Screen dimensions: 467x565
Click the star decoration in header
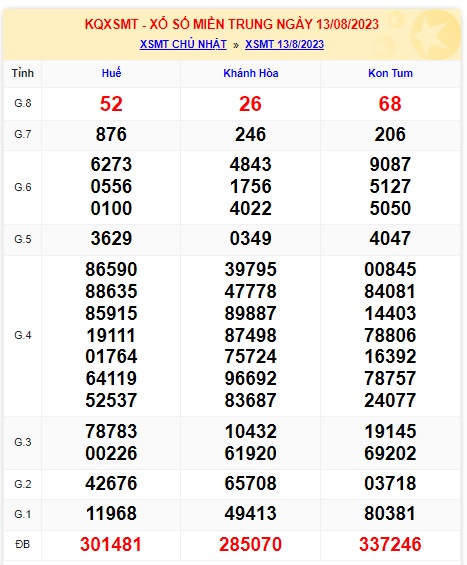point(435,35)
